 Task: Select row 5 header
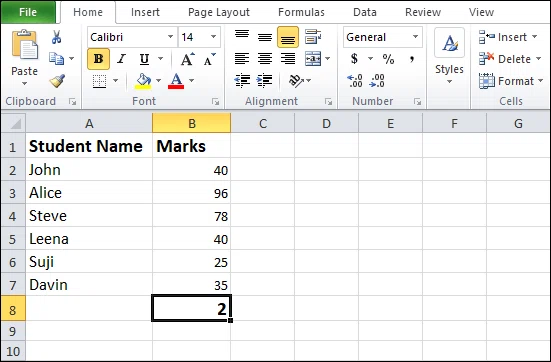click(13, 239)
